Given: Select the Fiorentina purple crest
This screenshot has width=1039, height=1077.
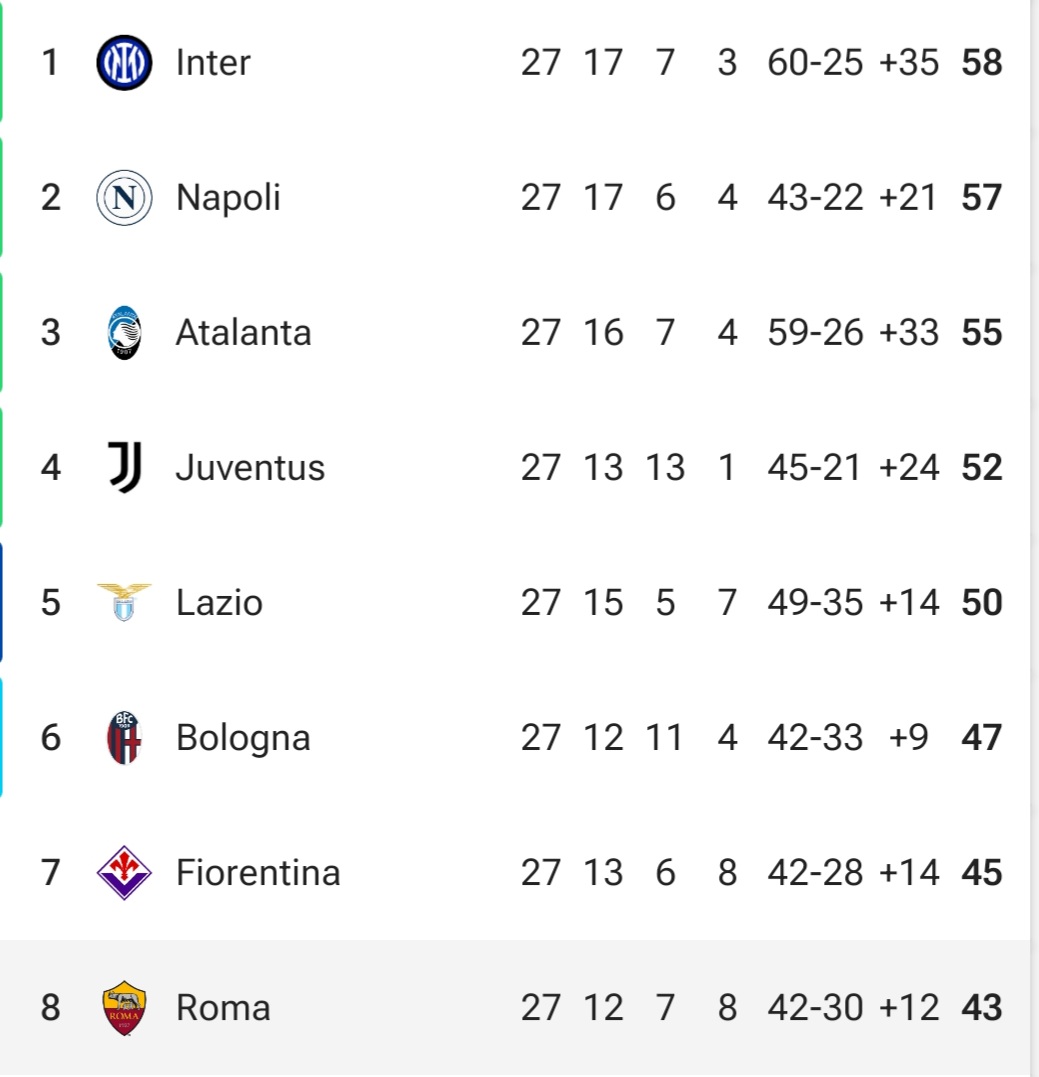Looking at the screenshot, I should [x=124, y=872].
